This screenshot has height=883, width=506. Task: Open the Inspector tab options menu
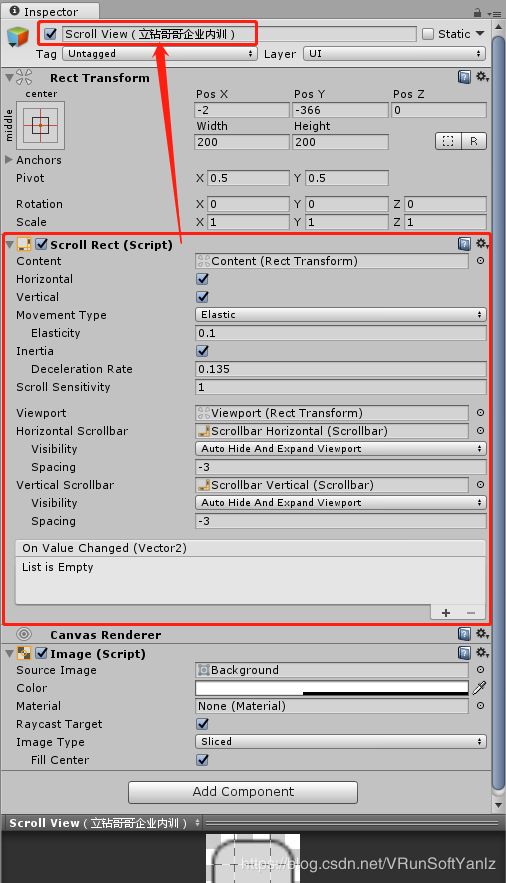pos(497,12)
